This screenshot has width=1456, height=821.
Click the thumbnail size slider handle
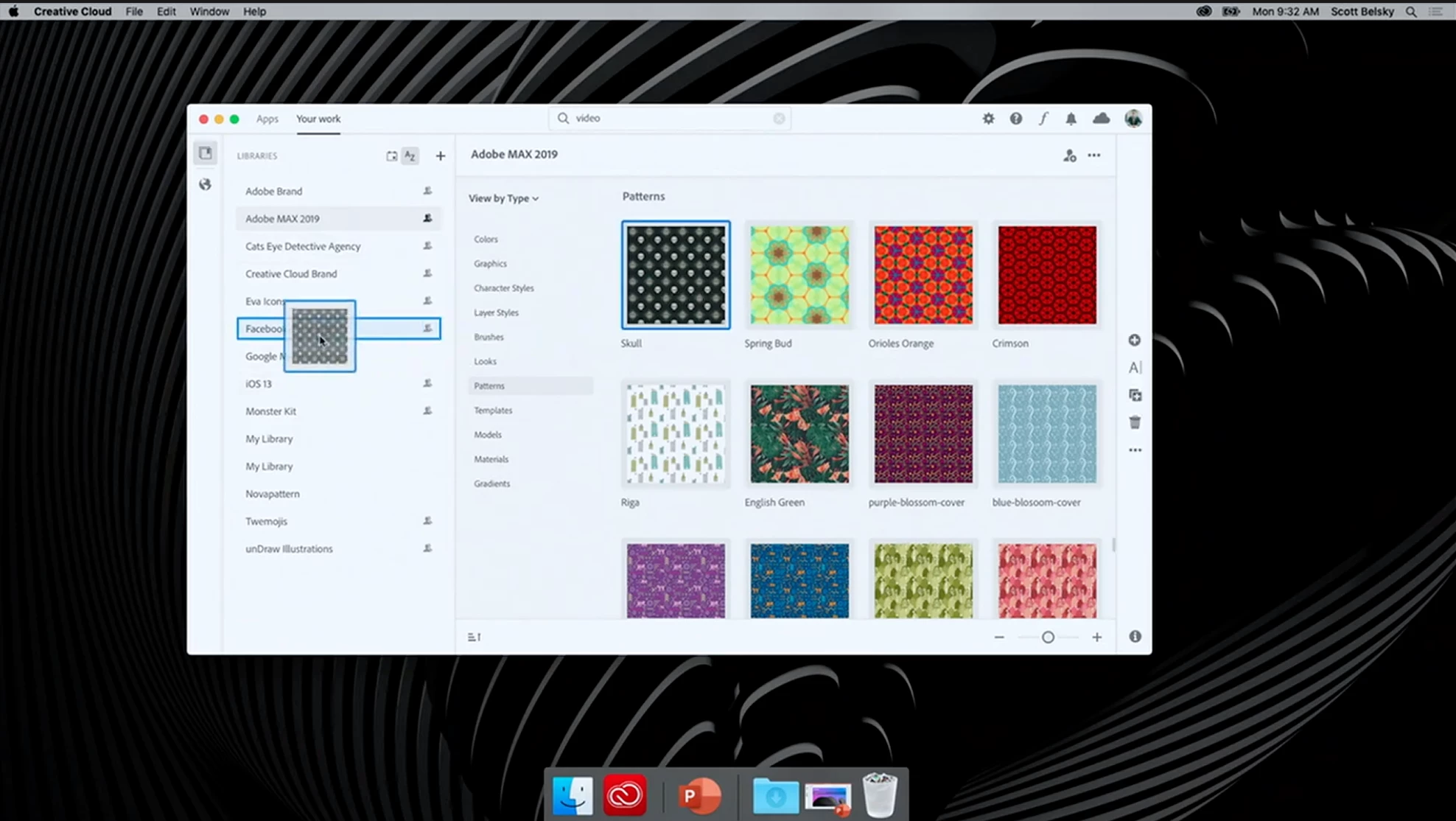tap(1048, 637)
